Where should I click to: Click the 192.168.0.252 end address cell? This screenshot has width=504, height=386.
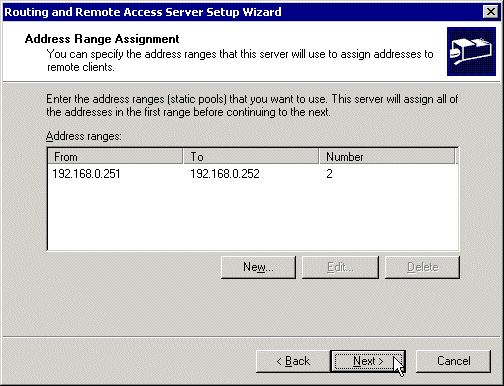225,174
